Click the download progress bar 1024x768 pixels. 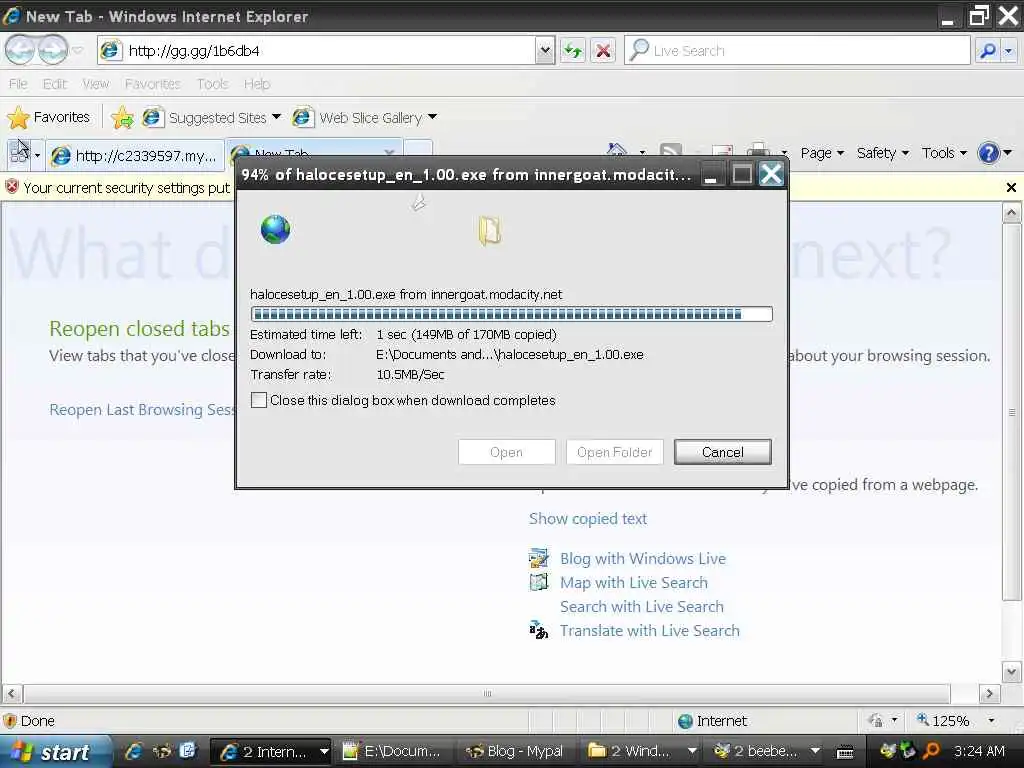click(x=511, y=314)
